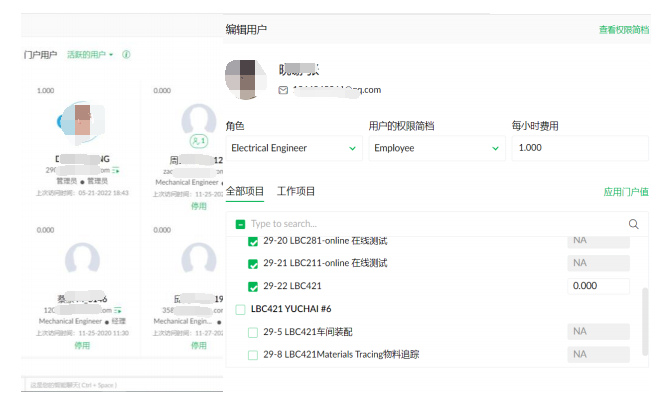Click the project list vertical scrollbar
This screenshot has height=404, width=665.
(645, 321)
